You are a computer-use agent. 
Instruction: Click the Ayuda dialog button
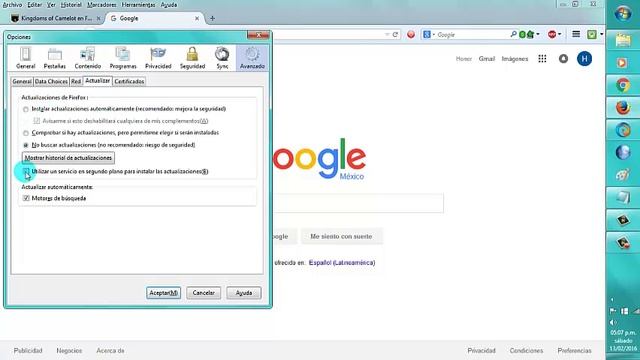244,293
